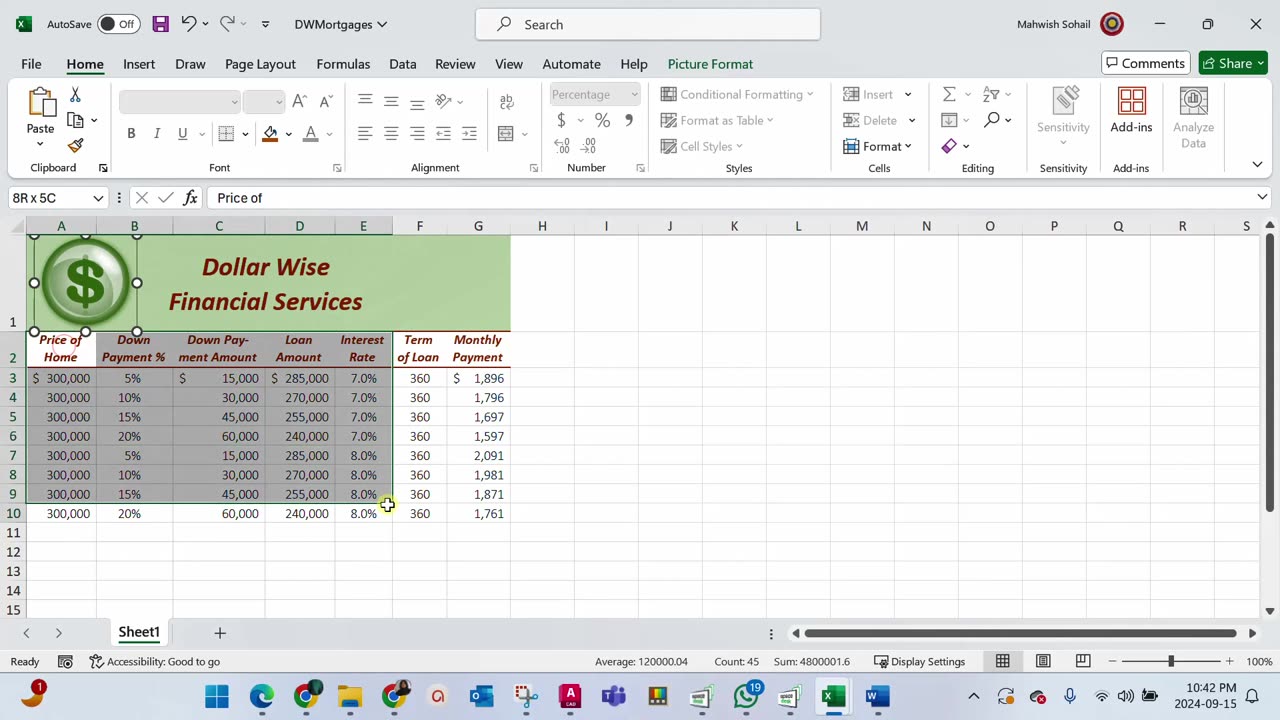Toggle Center alignment
Image resolution: width=1280 pixels, height=720 pixels.
coord(391,133)
